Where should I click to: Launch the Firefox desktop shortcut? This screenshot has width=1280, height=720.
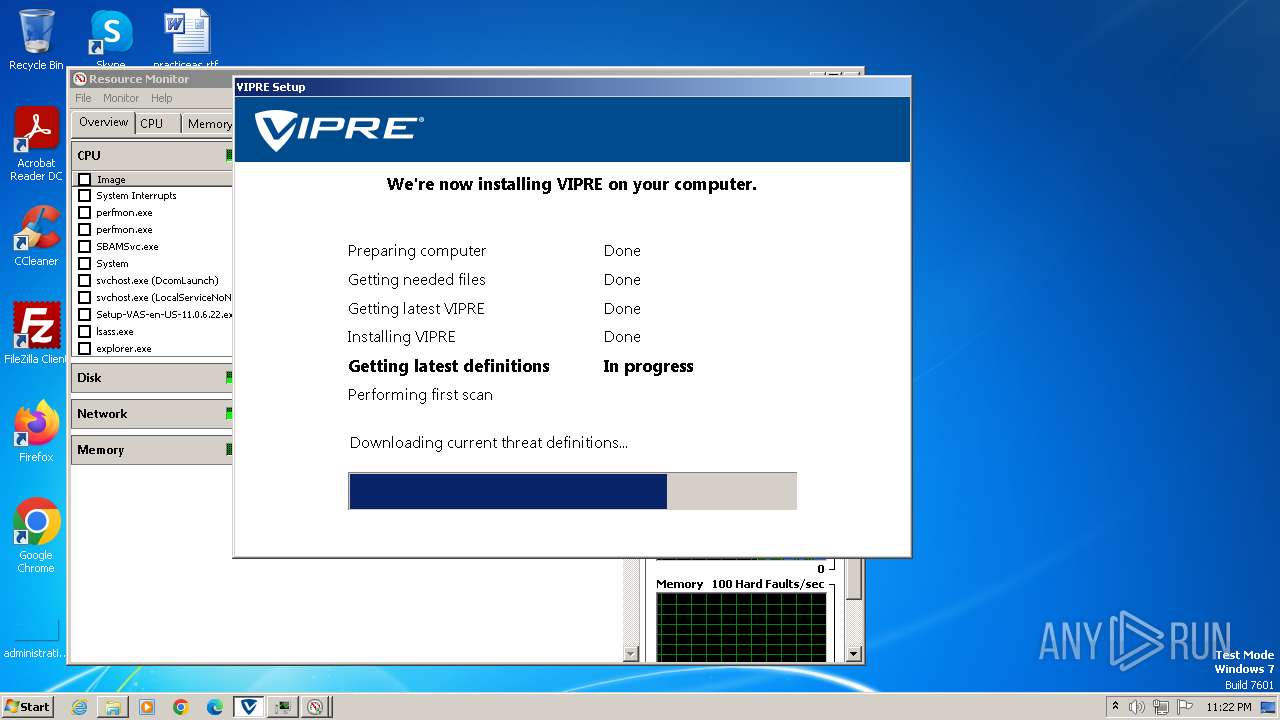coord(36,431)
